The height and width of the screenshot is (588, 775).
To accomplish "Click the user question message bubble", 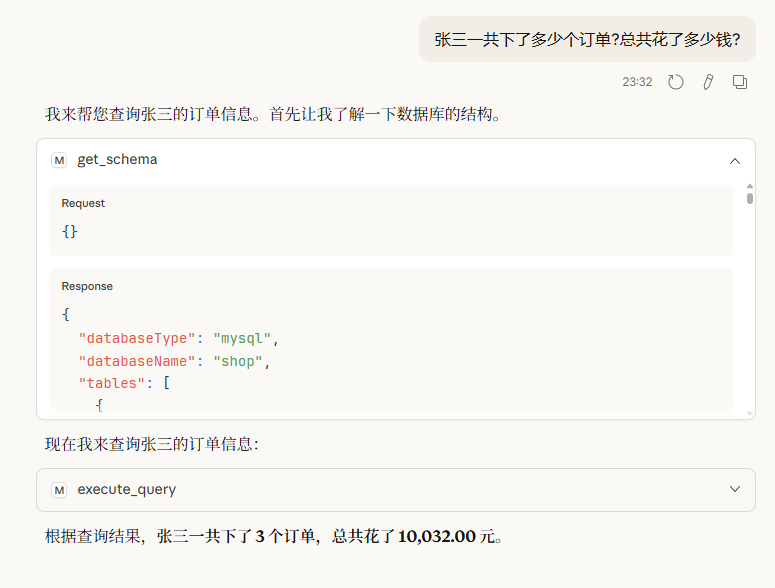I will coord(587,39).
